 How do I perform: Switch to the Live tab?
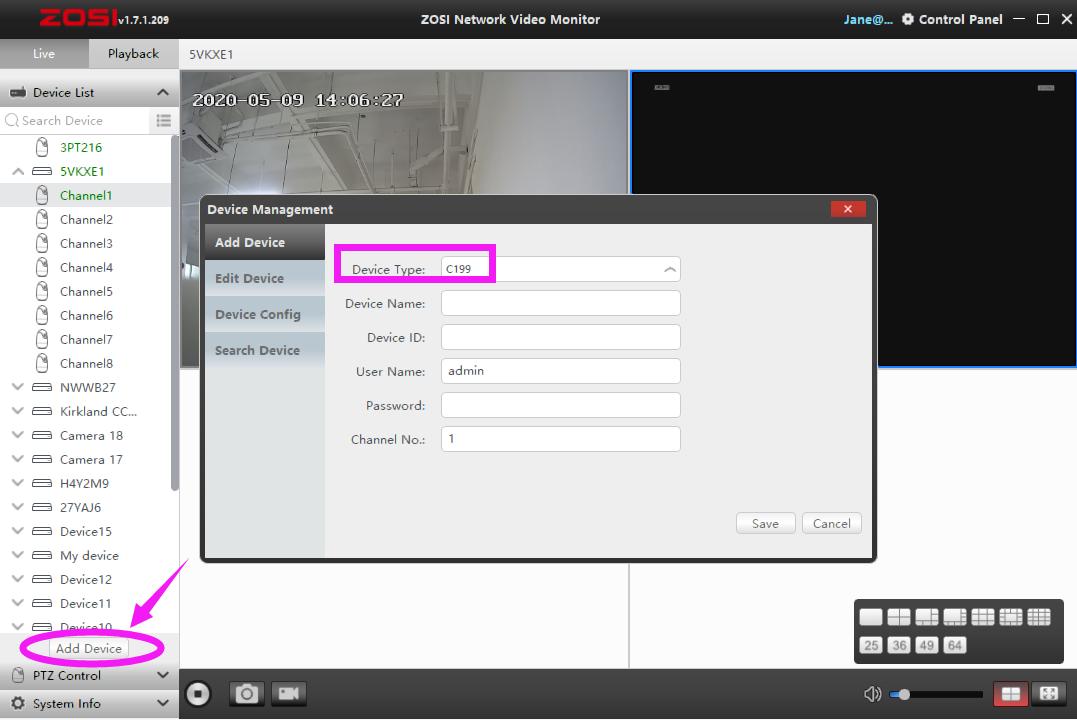(x=44, y=54)
